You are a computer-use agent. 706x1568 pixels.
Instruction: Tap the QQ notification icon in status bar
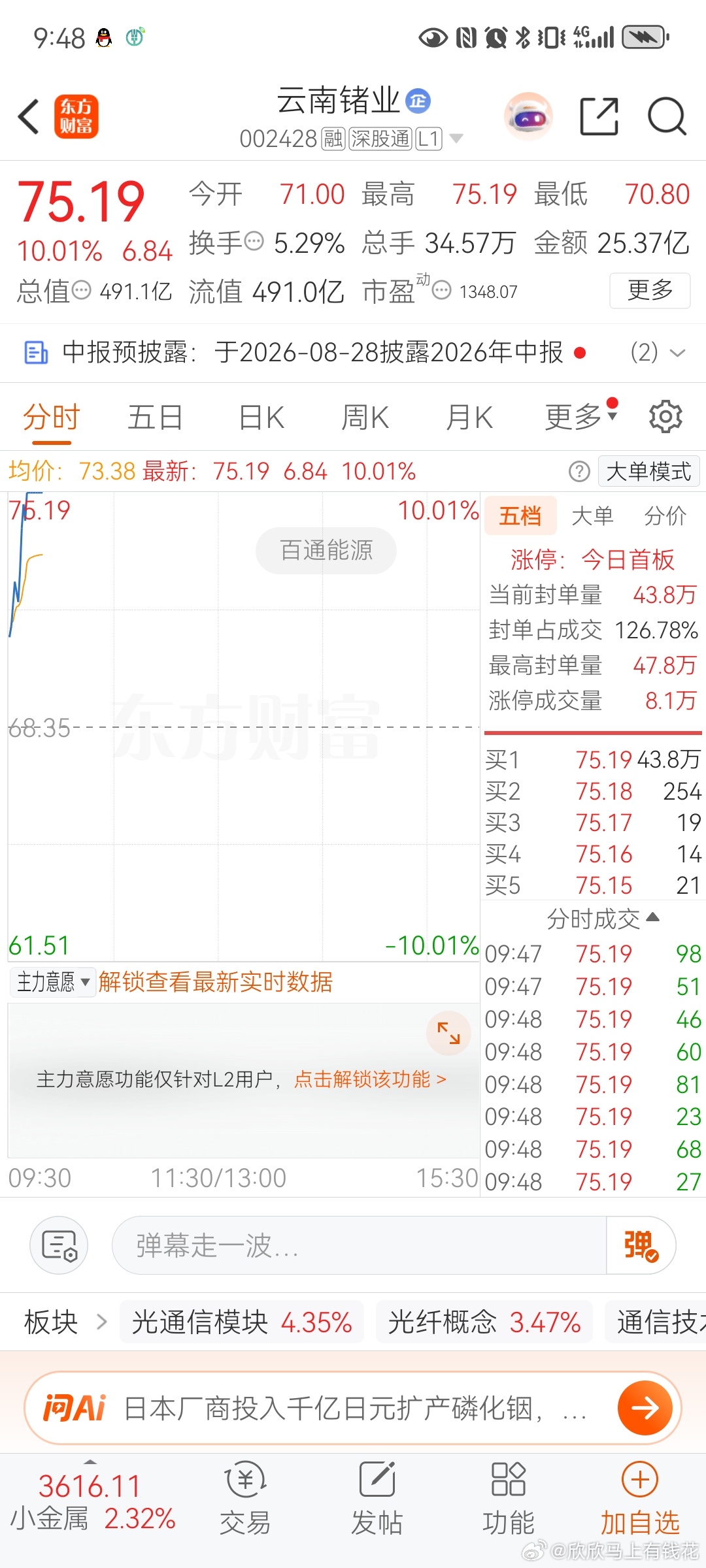point(104,38)
